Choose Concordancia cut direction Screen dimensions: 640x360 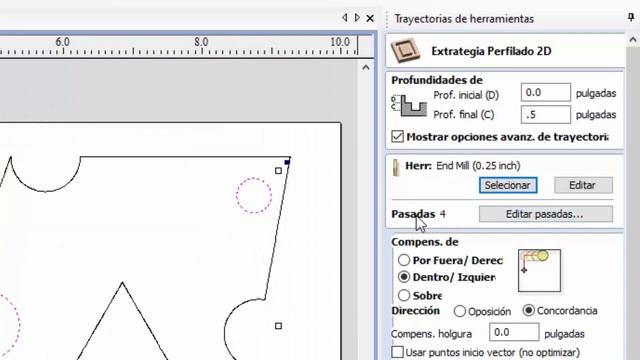529,311
